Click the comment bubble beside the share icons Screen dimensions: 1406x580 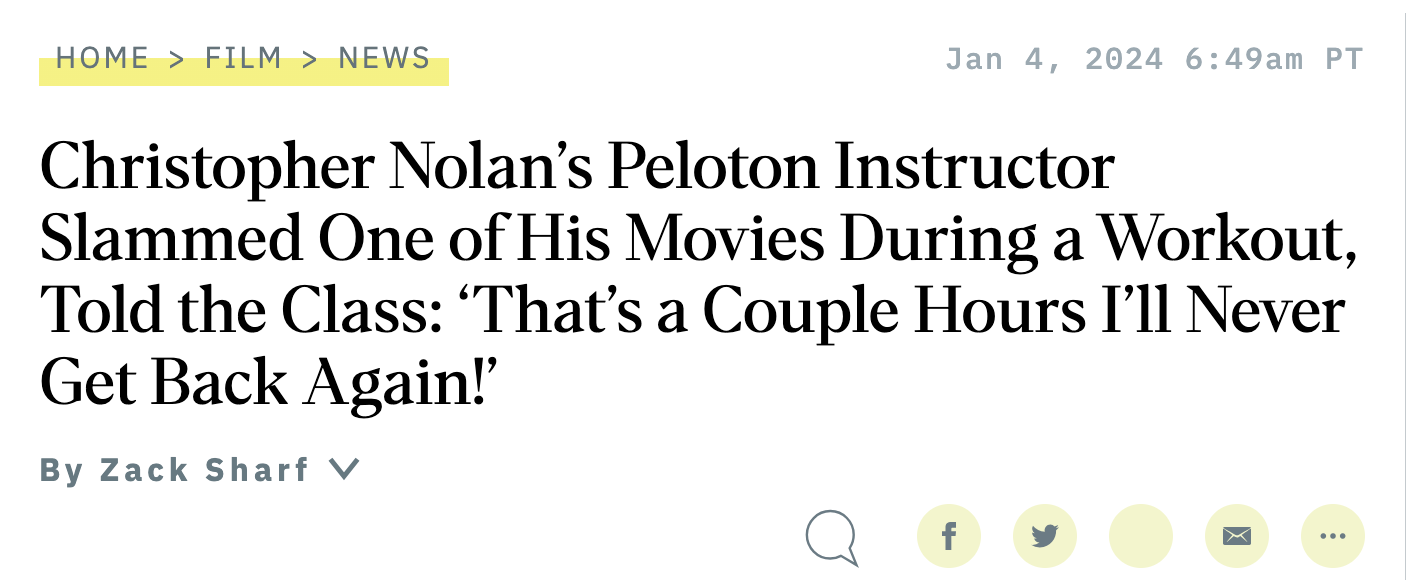click(833, 536)
